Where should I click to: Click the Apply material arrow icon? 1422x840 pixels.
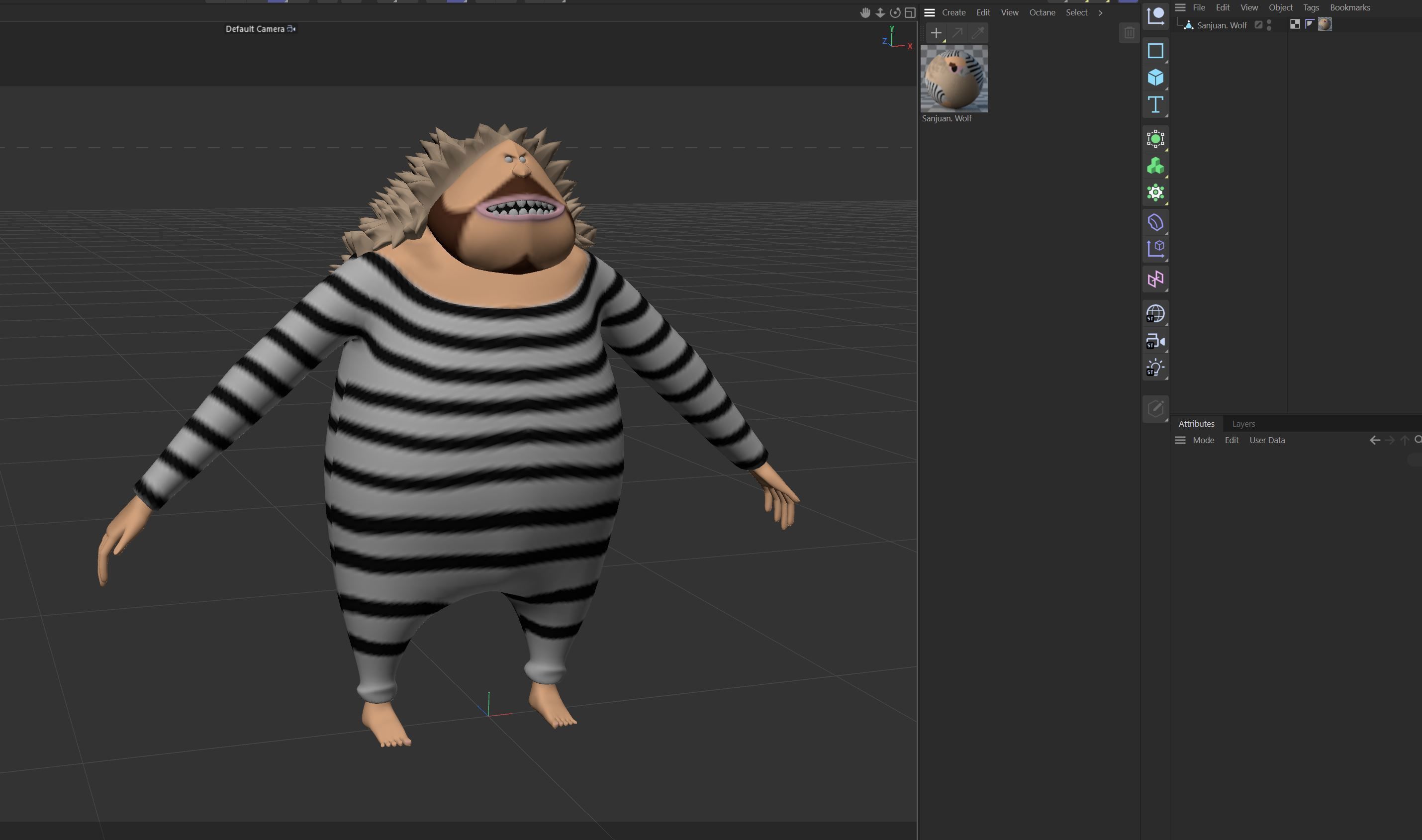pyautogui.click(x=956, y=33)
